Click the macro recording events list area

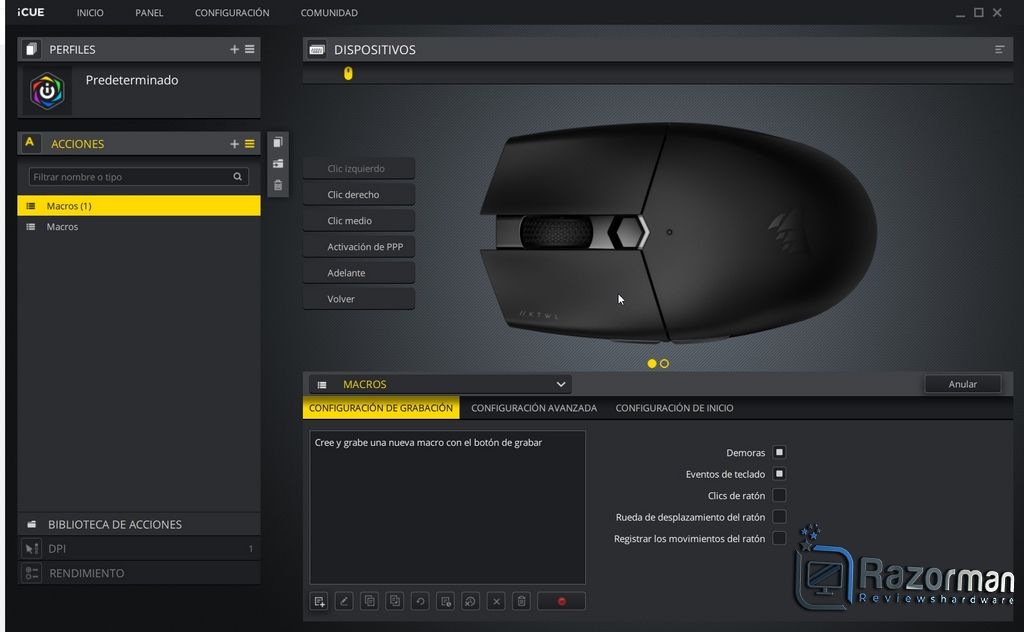click(447, 507)
